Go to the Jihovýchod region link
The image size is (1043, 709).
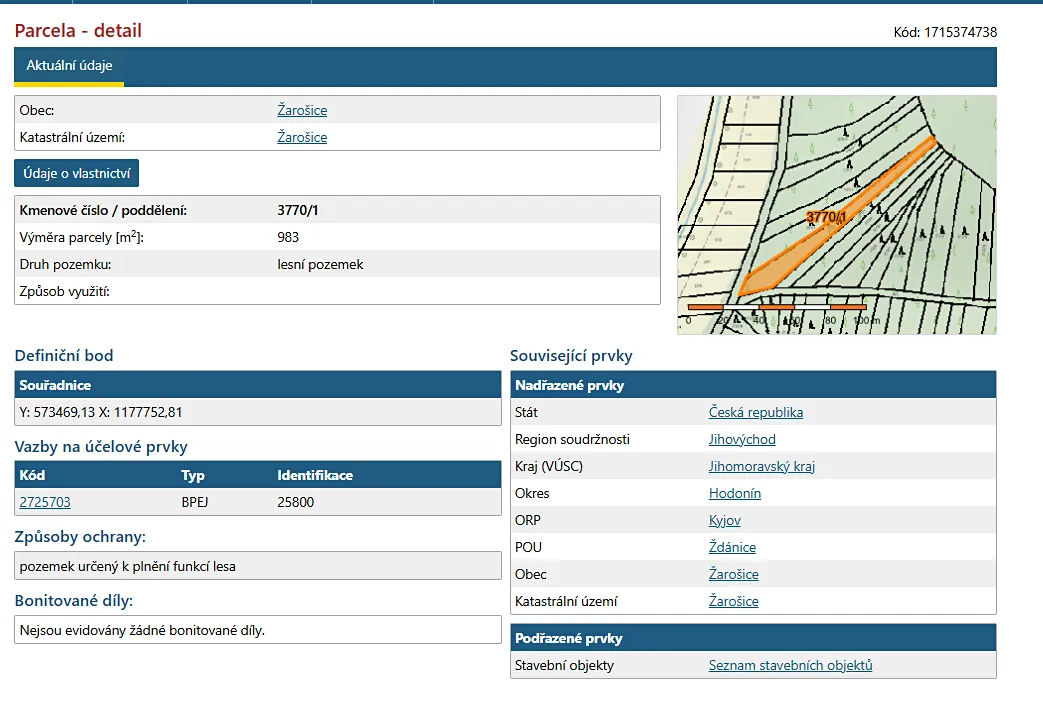(x=742, y=440)
